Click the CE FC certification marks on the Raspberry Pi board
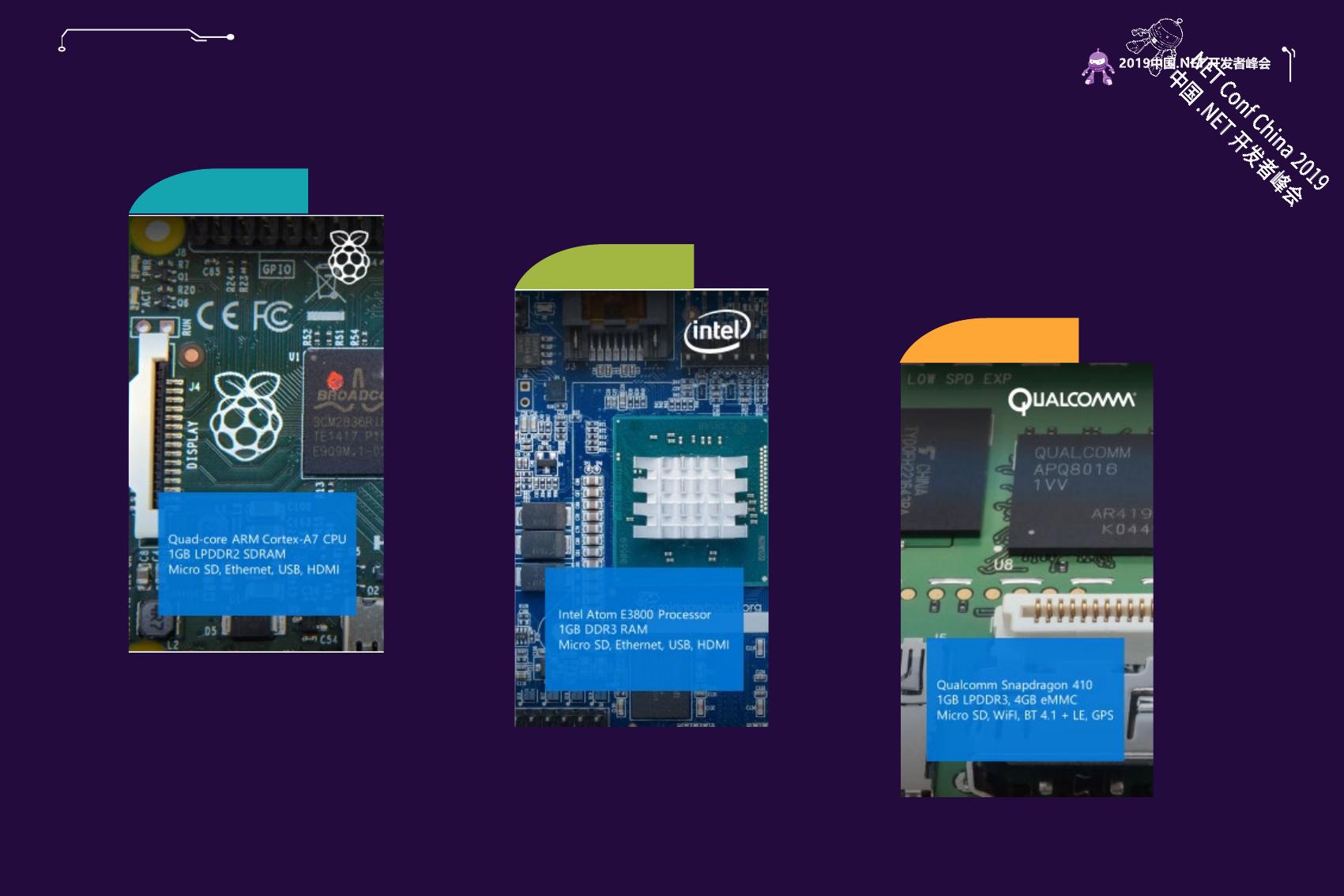Screen dimensions: 1344x896 pos(244,317)
